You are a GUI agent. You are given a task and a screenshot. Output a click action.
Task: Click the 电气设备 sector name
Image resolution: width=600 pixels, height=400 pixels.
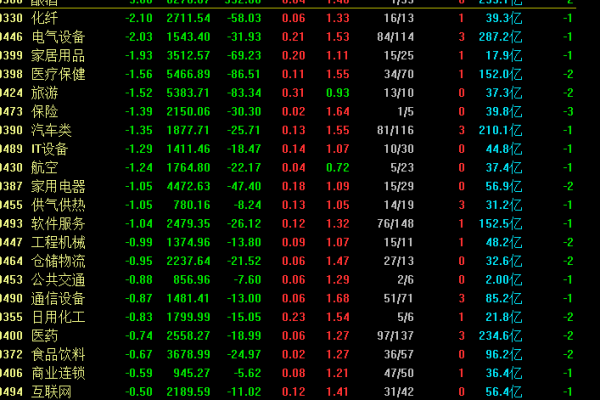(59, 37)
